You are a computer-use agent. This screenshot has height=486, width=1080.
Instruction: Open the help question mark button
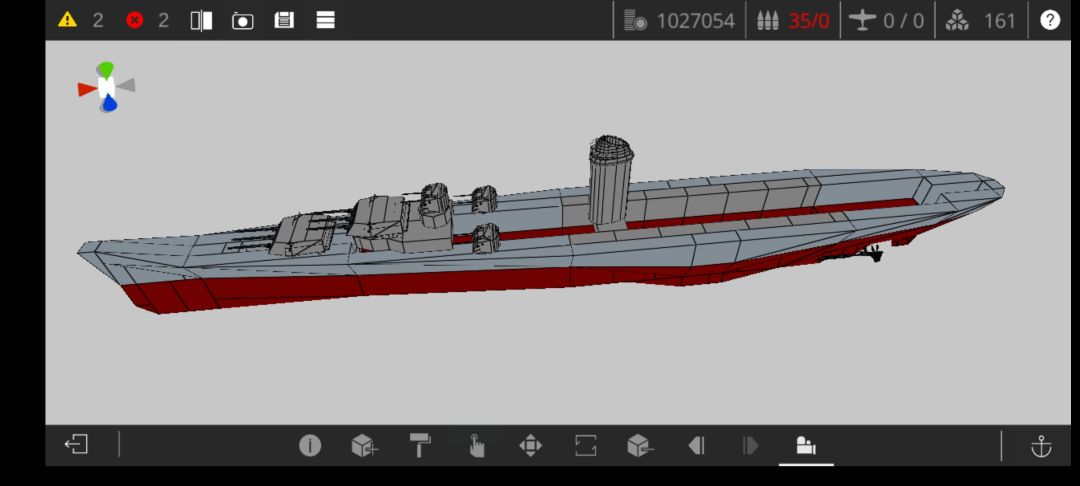coord(1049,20)
